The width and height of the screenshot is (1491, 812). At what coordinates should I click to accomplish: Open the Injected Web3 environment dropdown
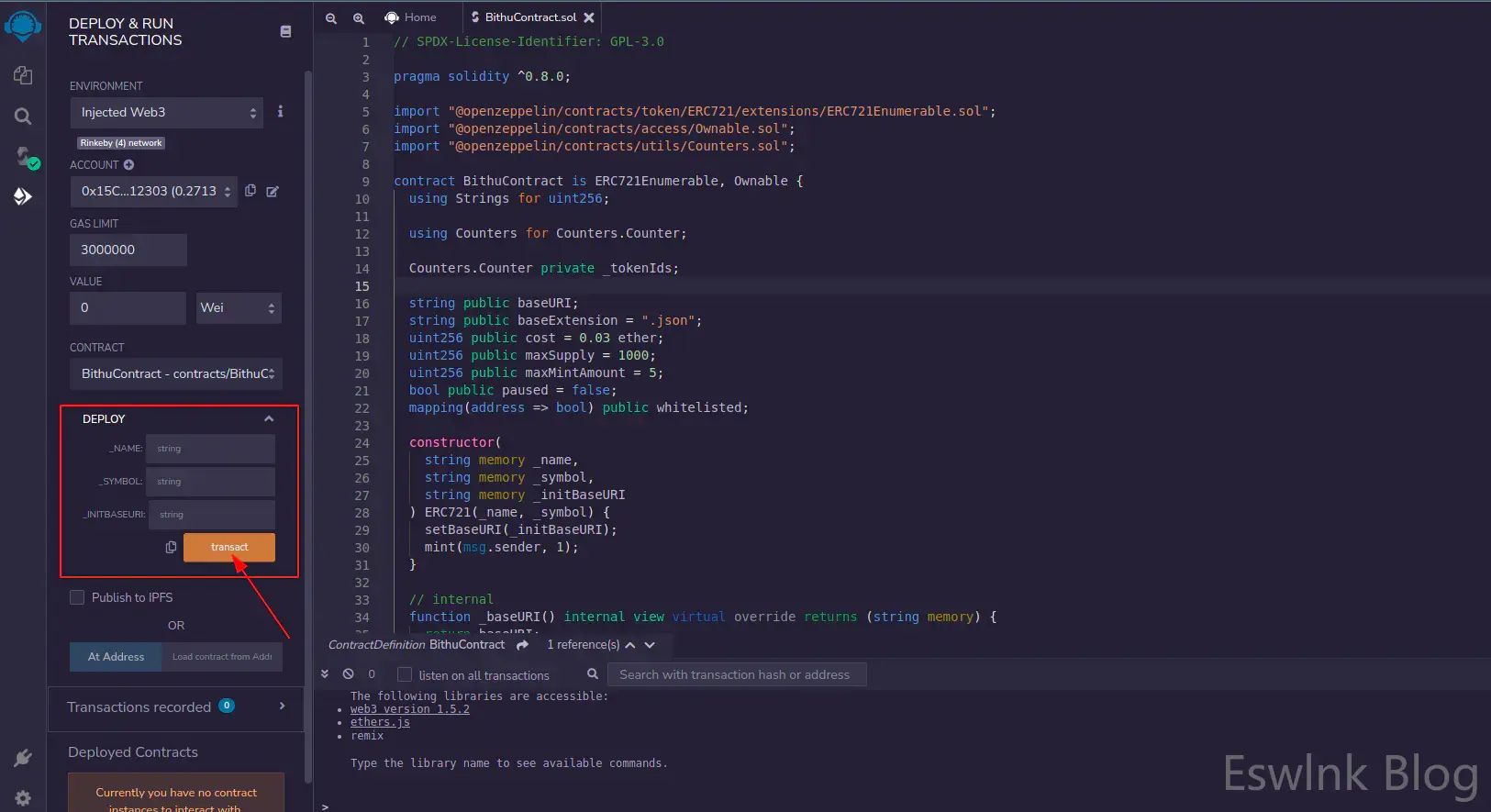coord(167,113)
